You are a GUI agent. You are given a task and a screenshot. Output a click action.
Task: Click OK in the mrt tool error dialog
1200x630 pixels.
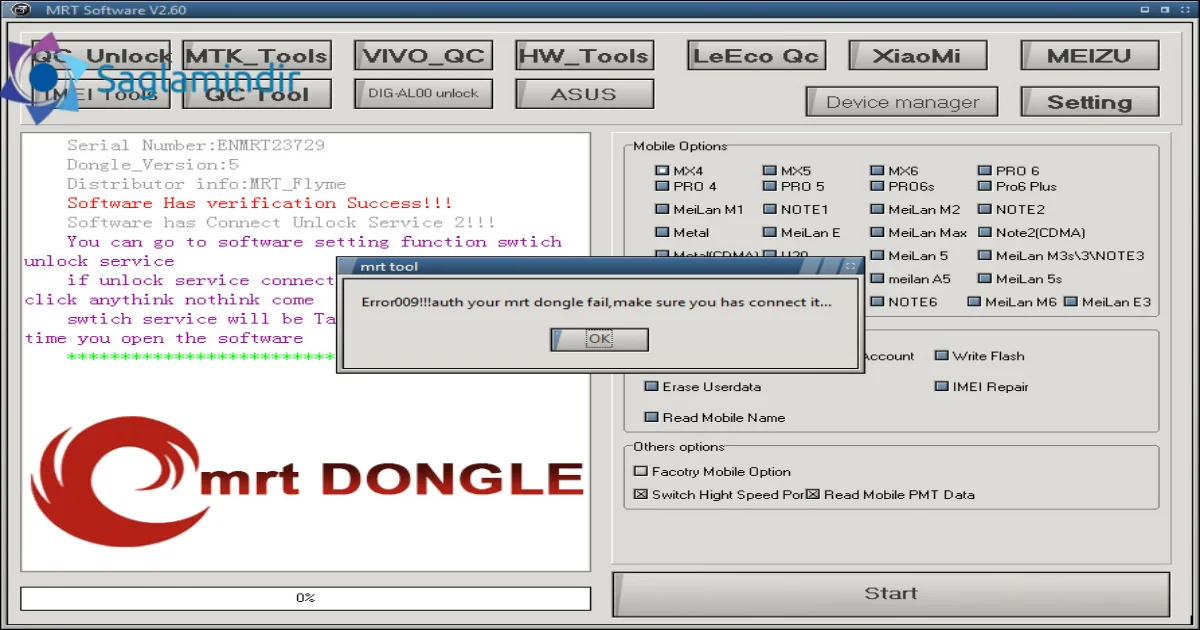(x=599, y=339)
